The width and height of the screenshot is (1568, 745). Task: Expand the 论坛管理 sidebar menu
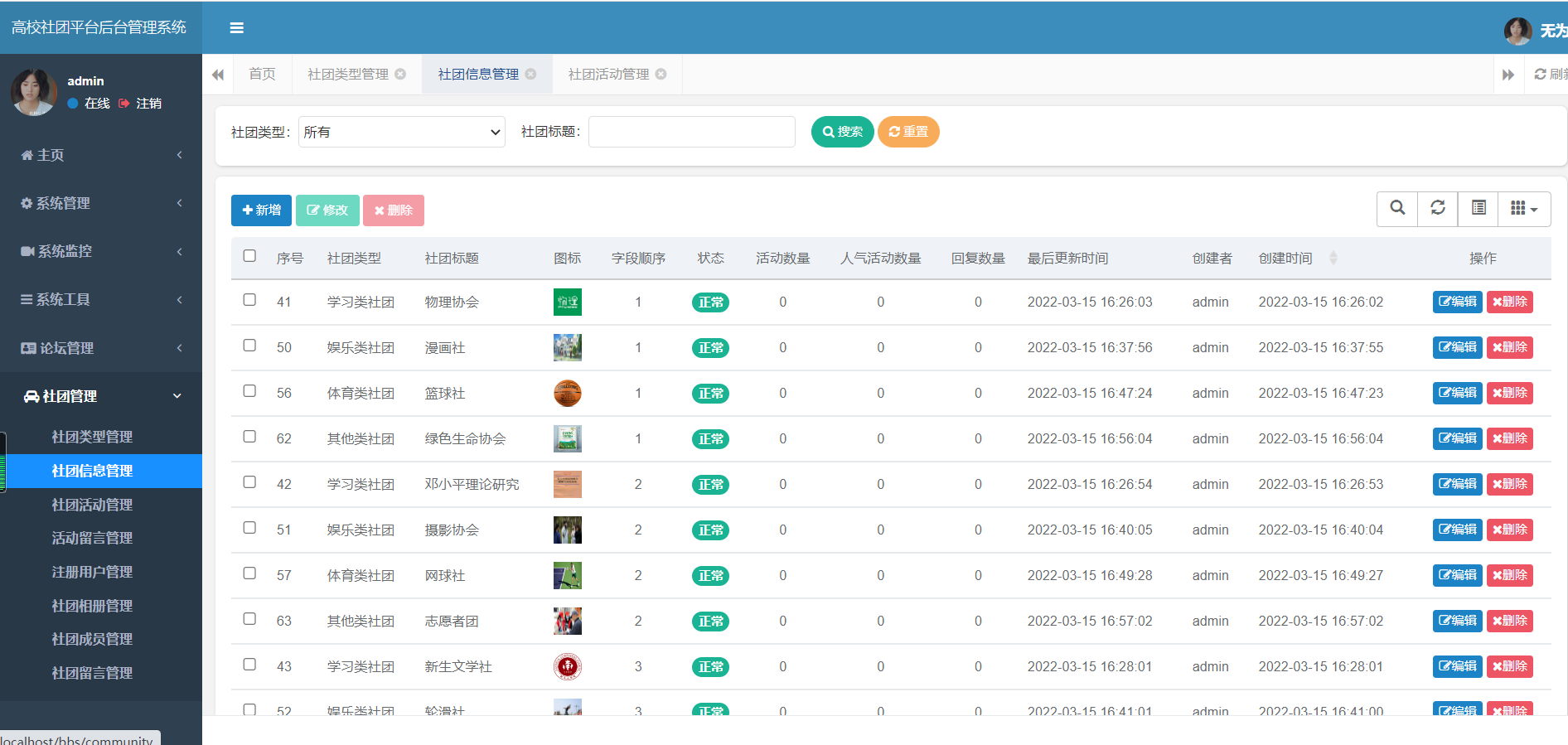coord(101,348)
